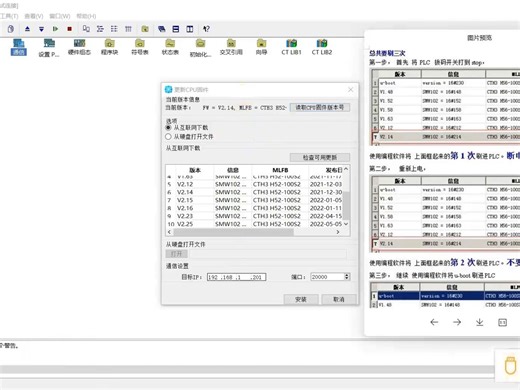The width and height of the screenshot is (520, 390).
Task: Click the yellow folder toolbar icon
Action: pos(145,29)
